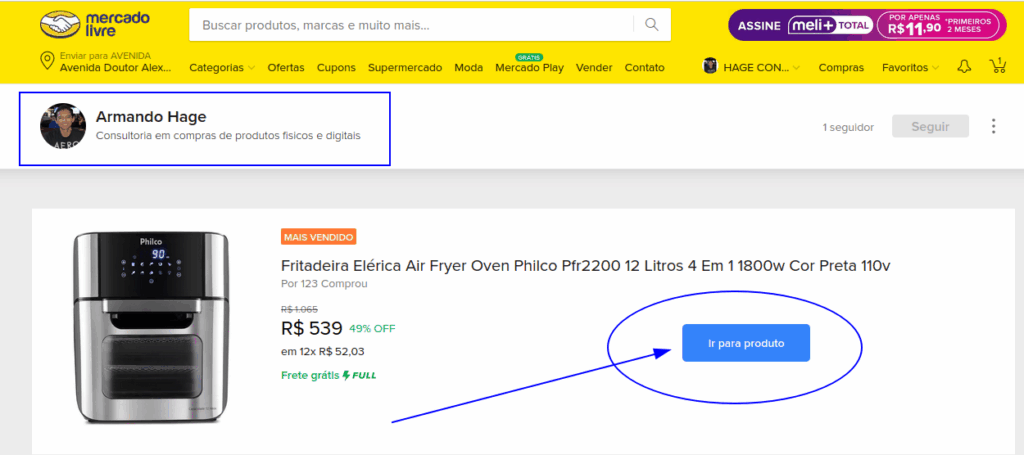Open the Fritadeira Air Fryer Philco title
Viewport: 1024px width, 455px height.
point(586,266)
